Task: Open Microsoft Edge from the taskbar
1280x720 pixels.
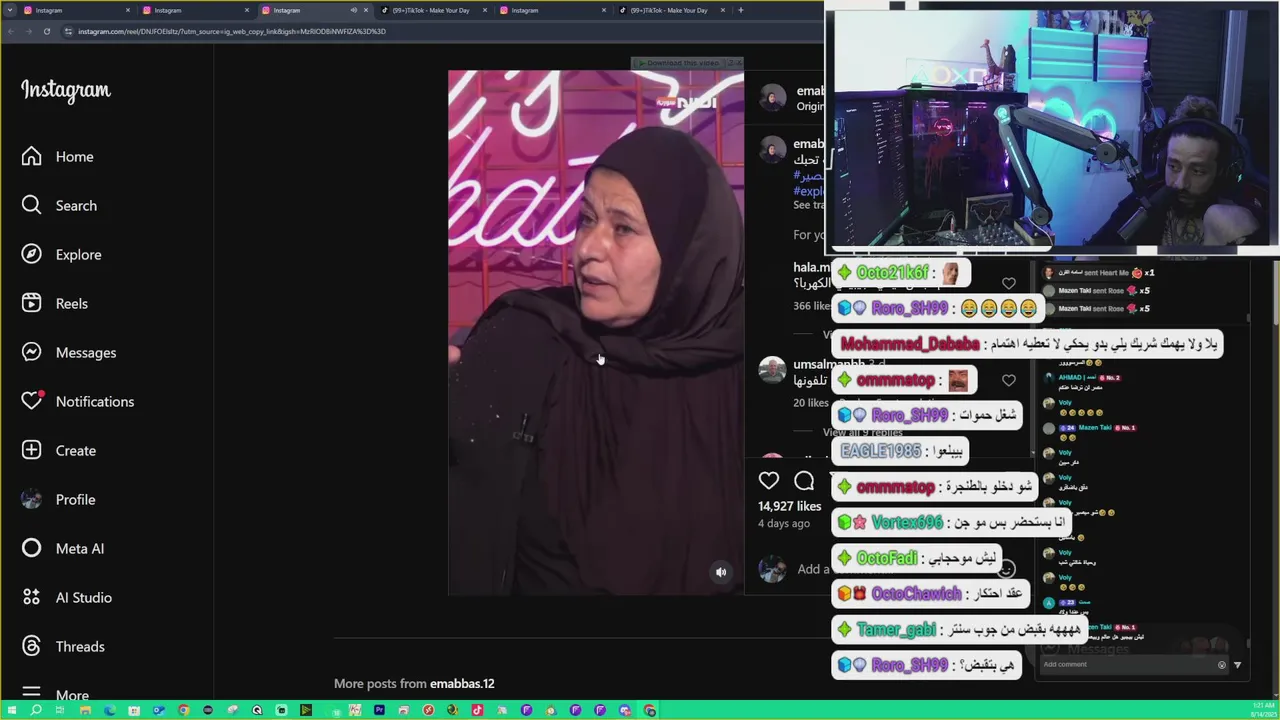Action: point(109,710)
